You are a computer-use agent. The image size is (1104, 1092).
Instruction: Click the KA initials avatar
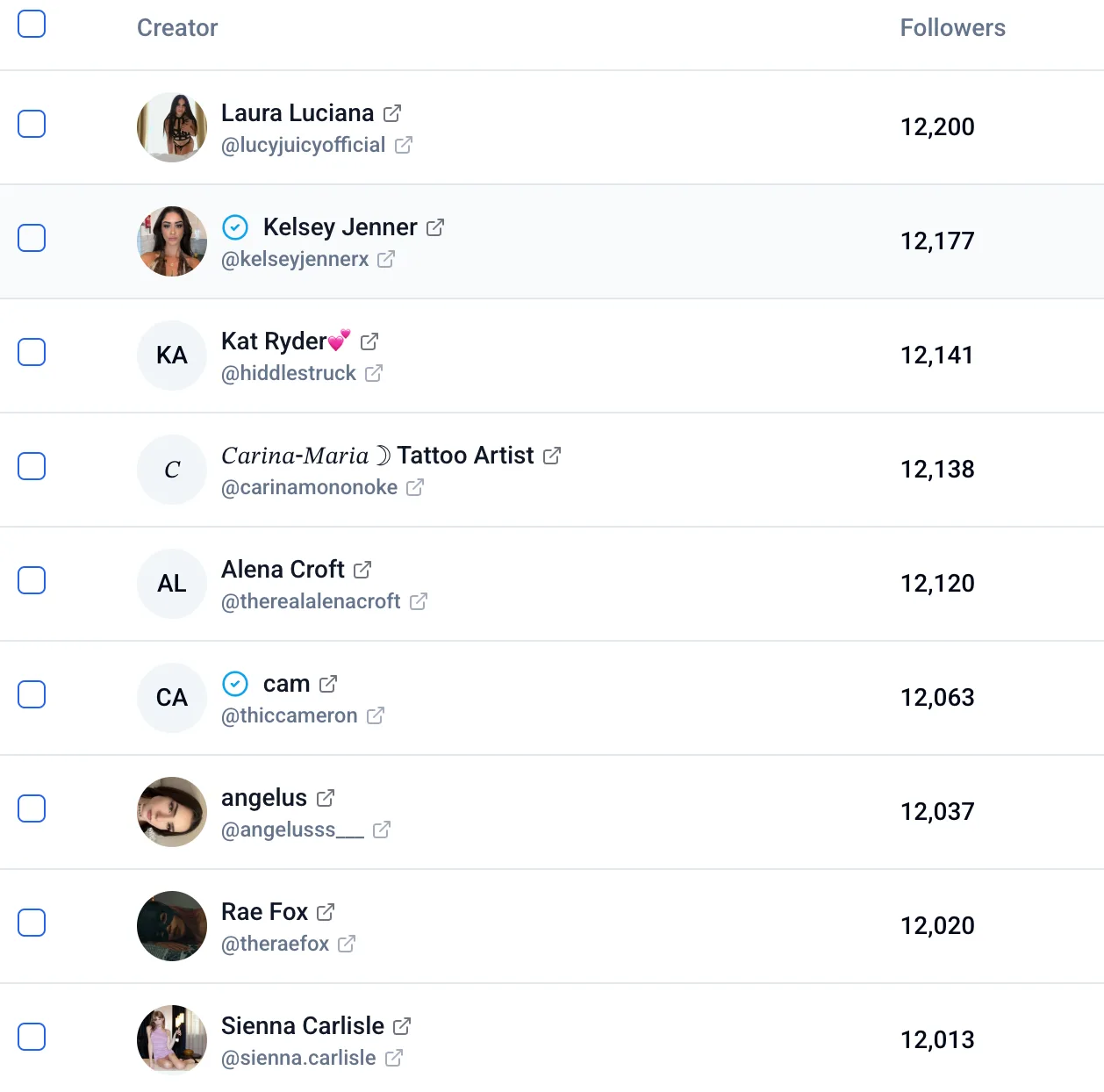click(172, 356)
